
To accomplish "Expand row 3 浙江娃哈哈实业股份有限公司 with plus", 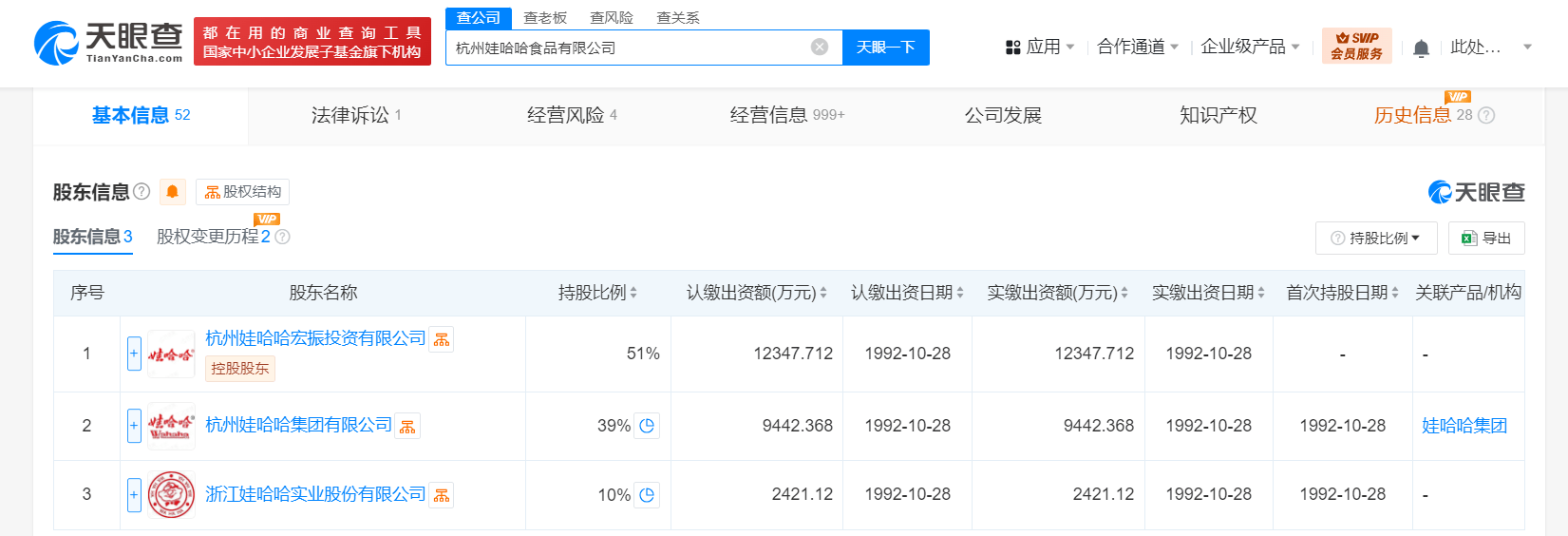I will point(134,494).
